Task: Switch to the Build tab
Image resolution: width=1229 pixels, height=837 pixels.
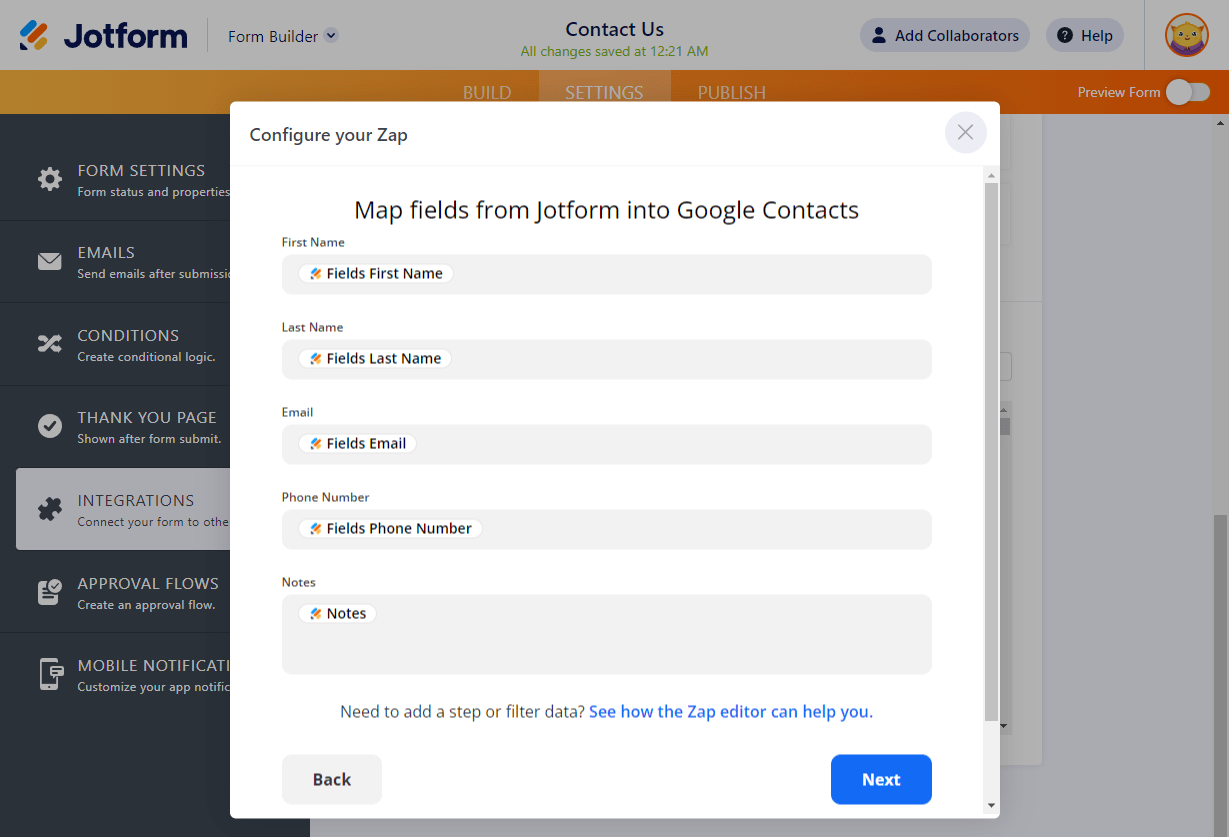Action: pos(487,92)
